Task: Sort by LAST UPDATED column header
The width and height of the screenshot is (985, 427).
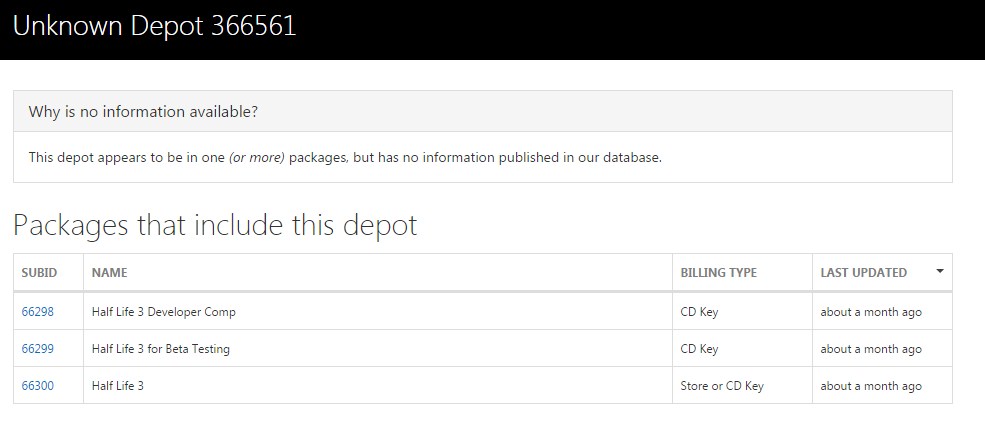Action: tap(863, 273)
